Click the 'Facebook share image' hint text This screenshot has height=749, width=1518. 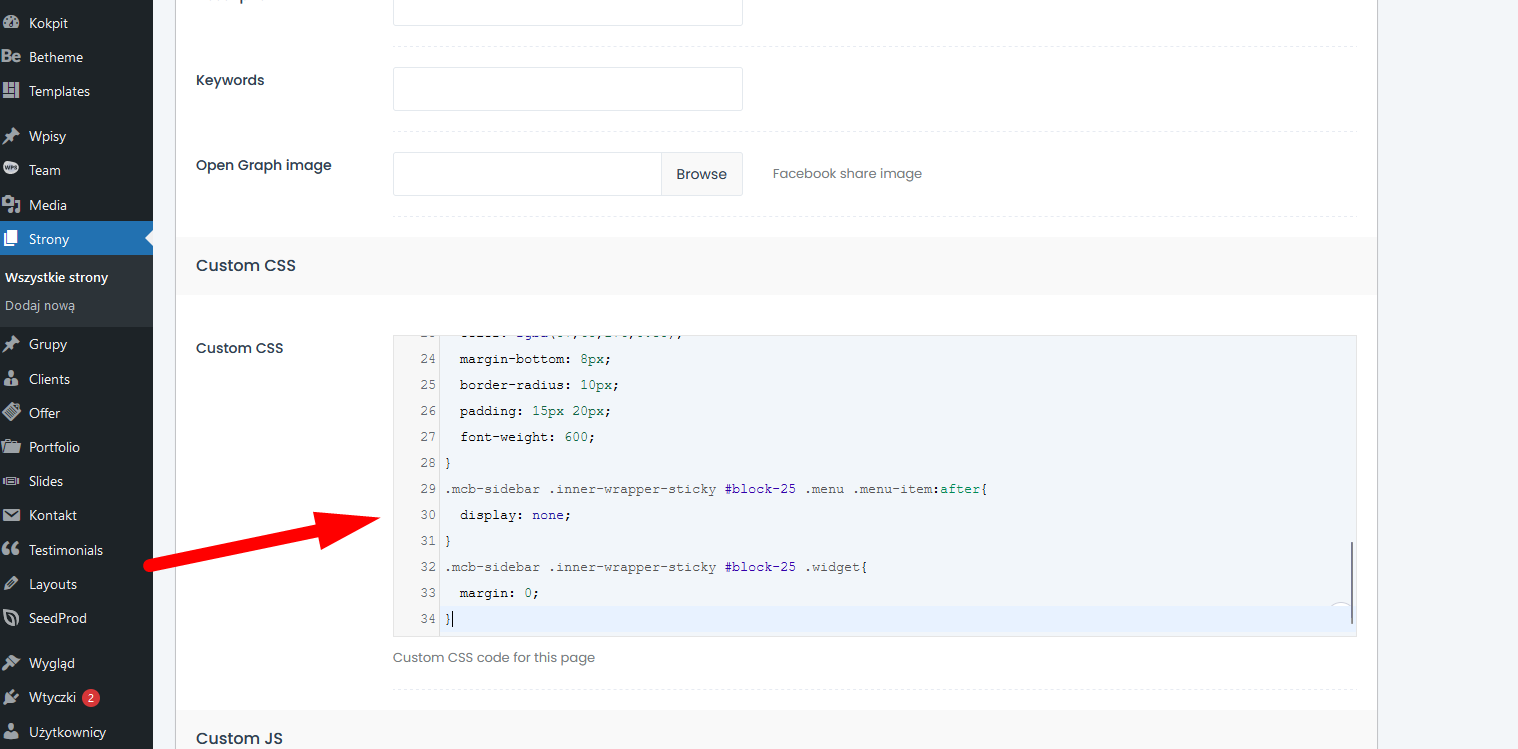tap(847, 174)
